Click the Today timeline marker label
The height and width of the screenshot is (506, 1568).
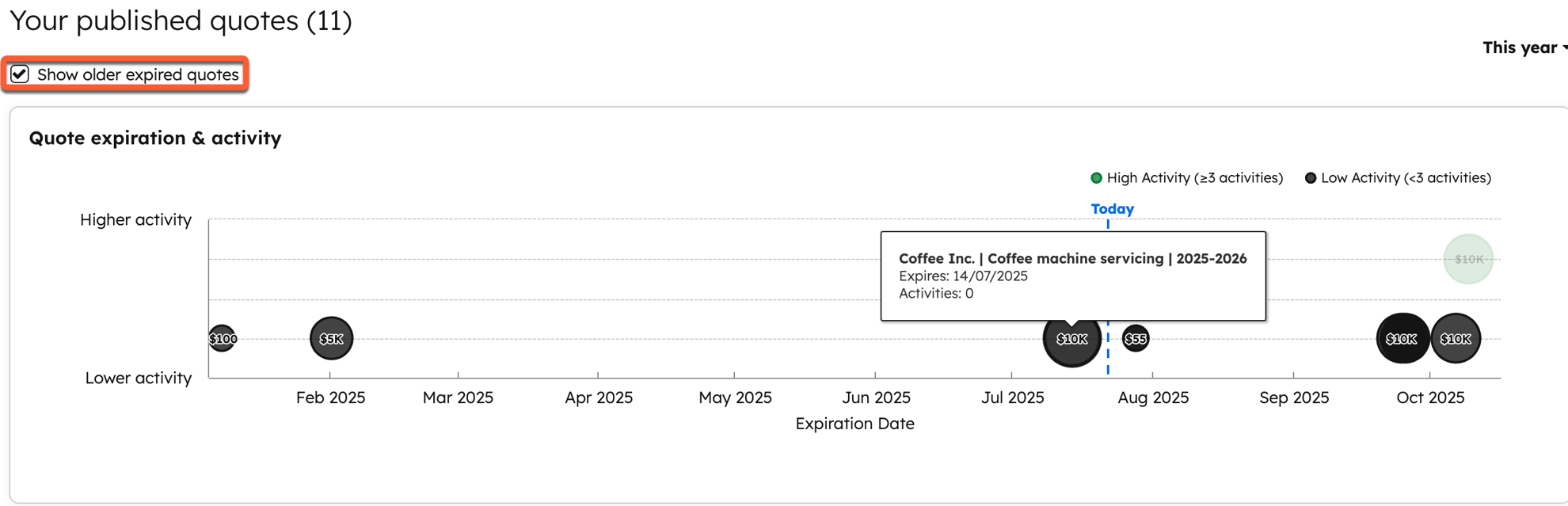click(1112, 209)
